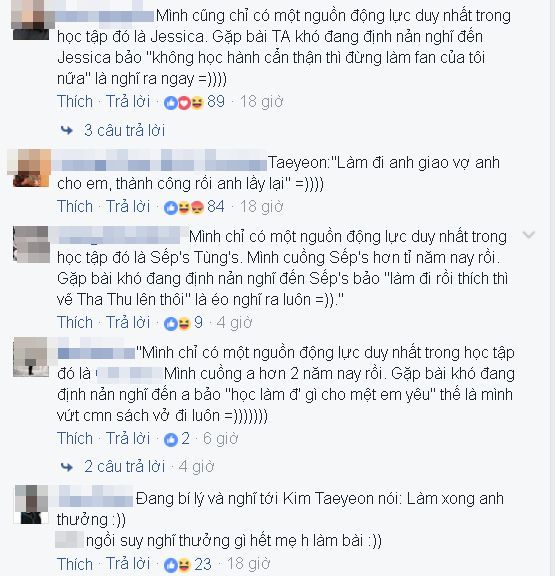Open reaction icons on the 84-reaction Taeyeon comment
The height and width of the screenshot is (576, 555).
184,208
